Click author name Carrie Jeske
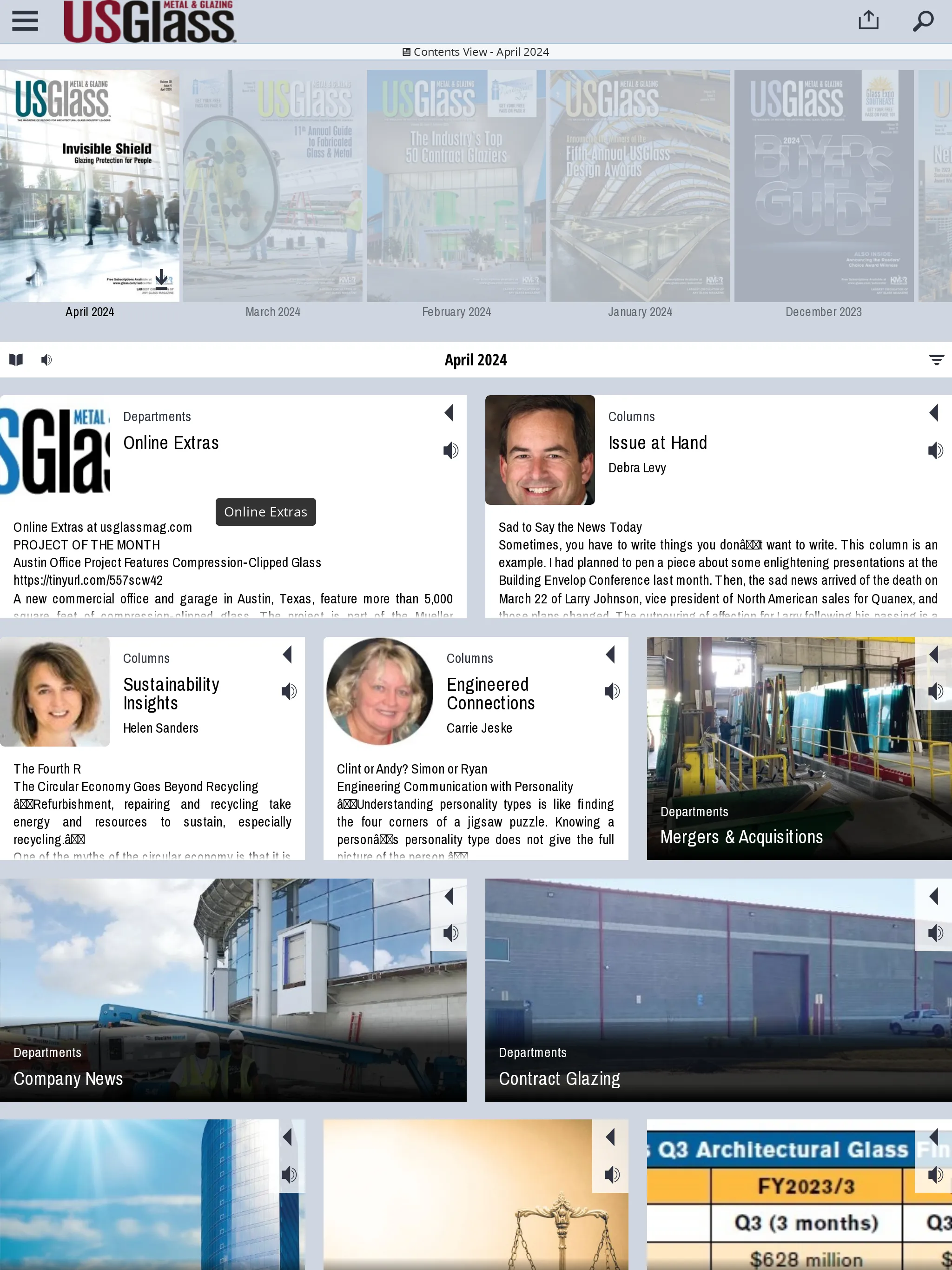Screen dimensions: 952x1270 [x=479, y=728]
